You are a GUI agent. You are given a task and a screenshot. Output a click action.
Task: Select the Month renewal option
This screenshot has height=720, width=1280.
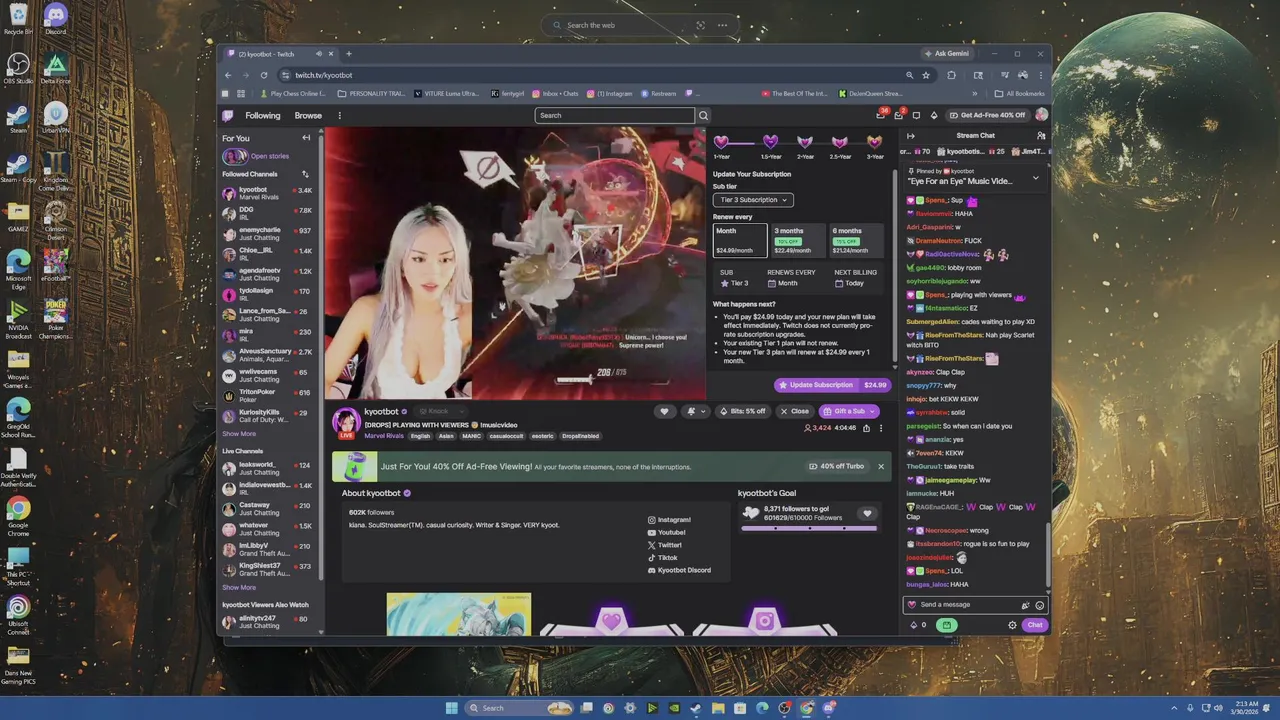[x=740, y=240]
